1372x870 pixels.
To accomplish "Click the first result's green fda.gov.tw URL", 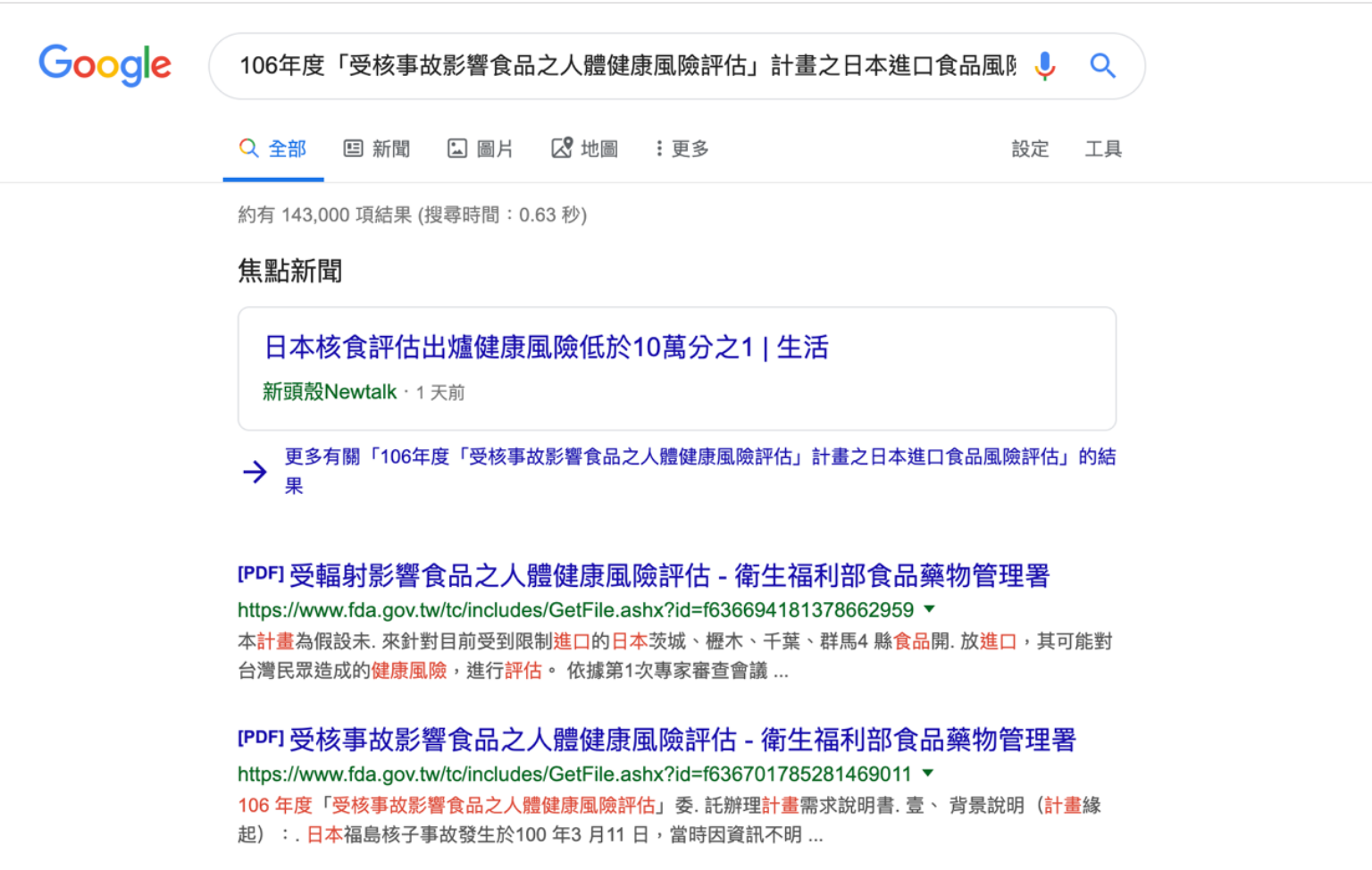I will [575, 610].
